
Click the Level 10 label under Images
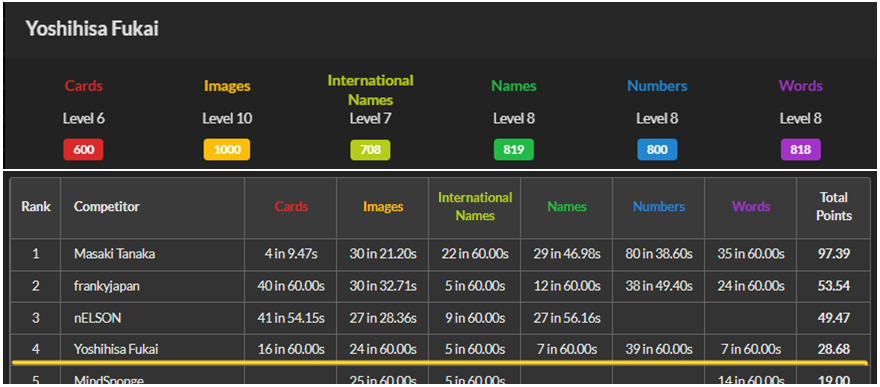(x=227, y=119)
